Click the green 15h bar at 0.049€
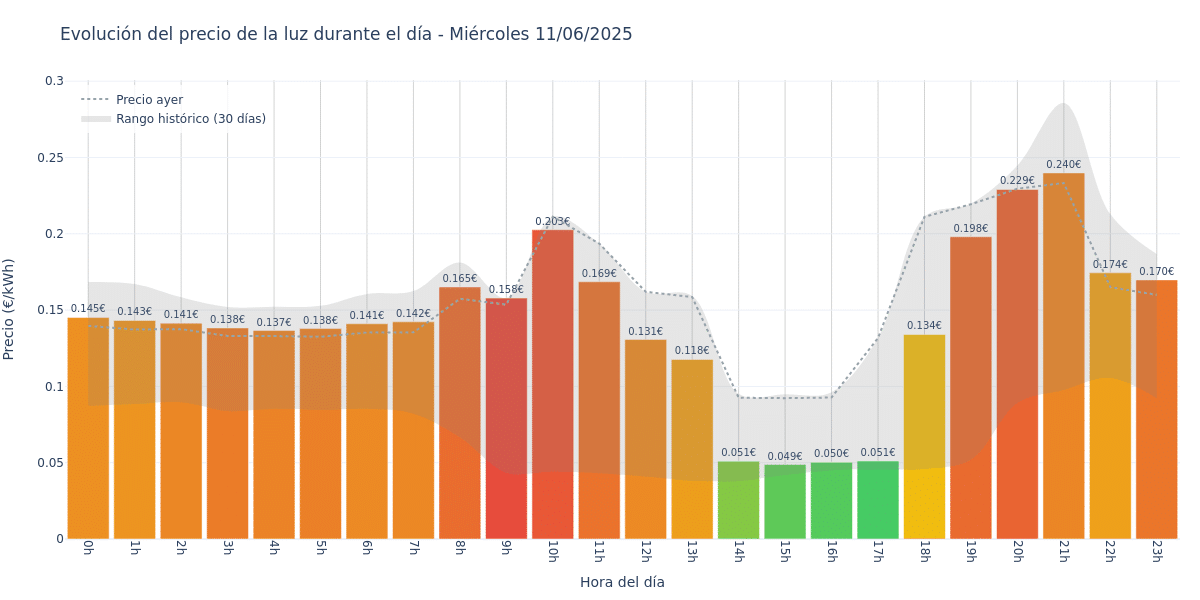This screenshot has height=600, width=1200. [x=785, y=502]
